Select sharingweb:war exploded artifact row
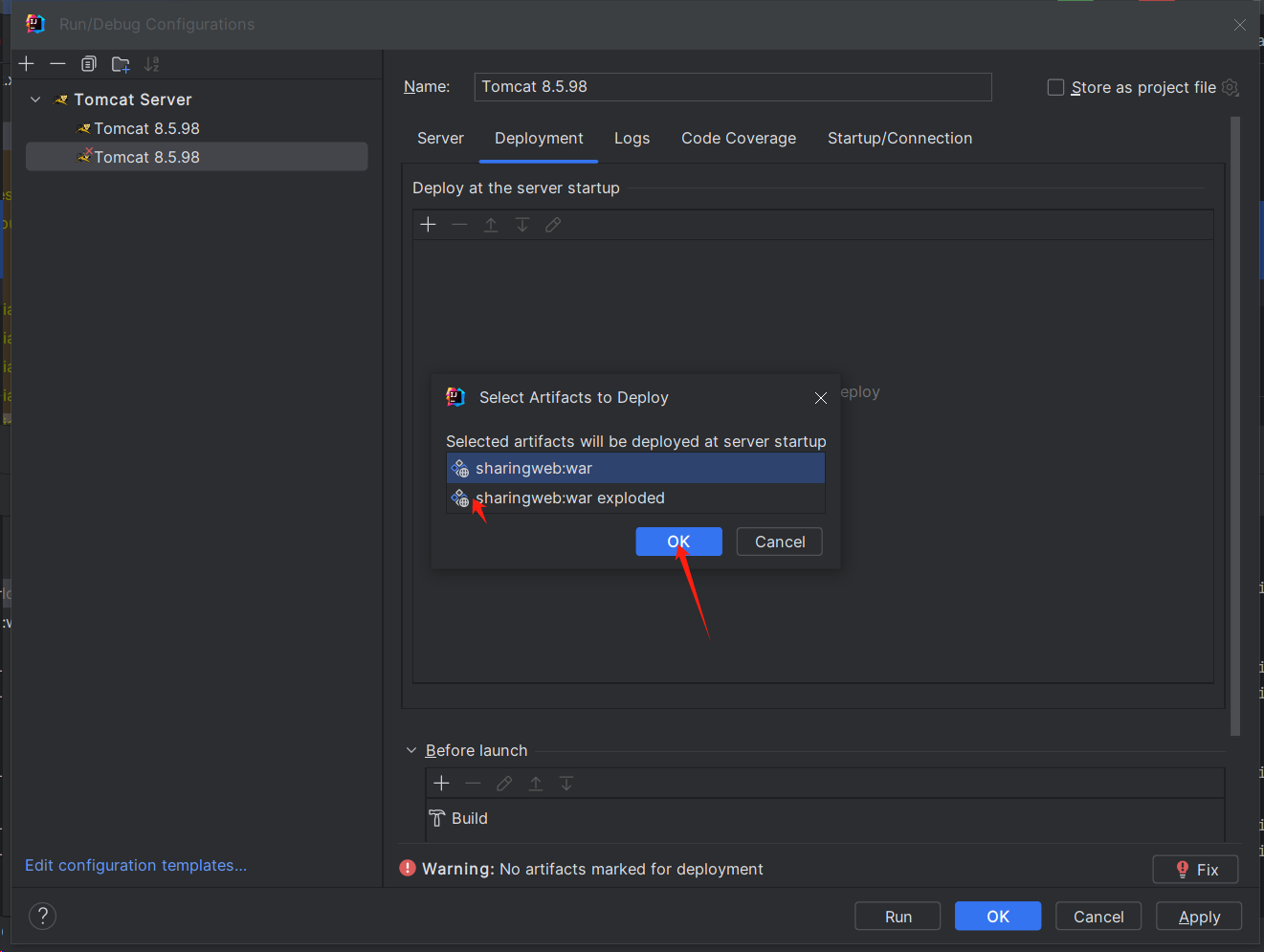 tap(635, 498)
